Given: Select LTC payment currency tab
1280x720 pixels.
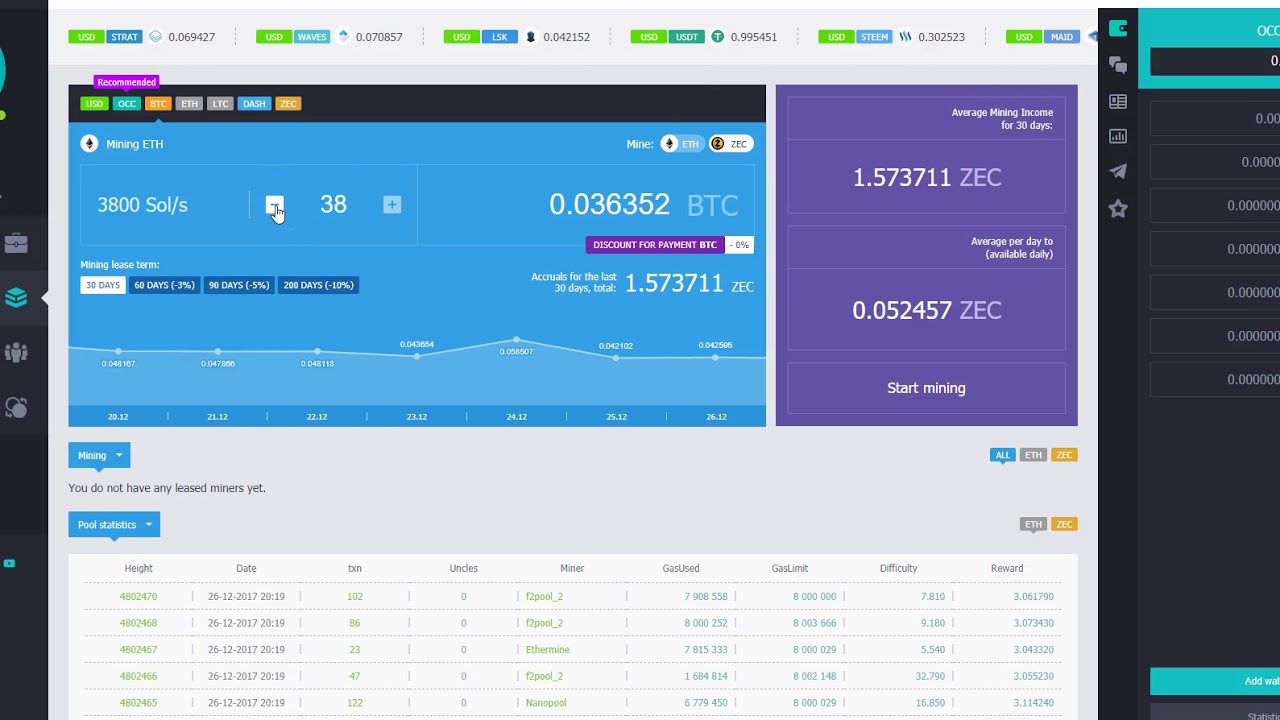Looking at the screenshot, I should [x=220, y=104].
